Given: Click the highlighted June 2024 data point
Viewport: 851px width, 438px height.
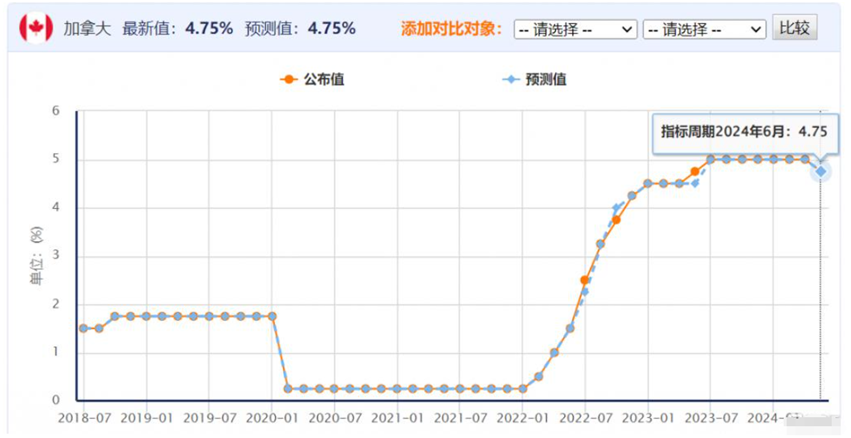Looking at the screenshot, I should pyautogui.click(x=821, y=171).
